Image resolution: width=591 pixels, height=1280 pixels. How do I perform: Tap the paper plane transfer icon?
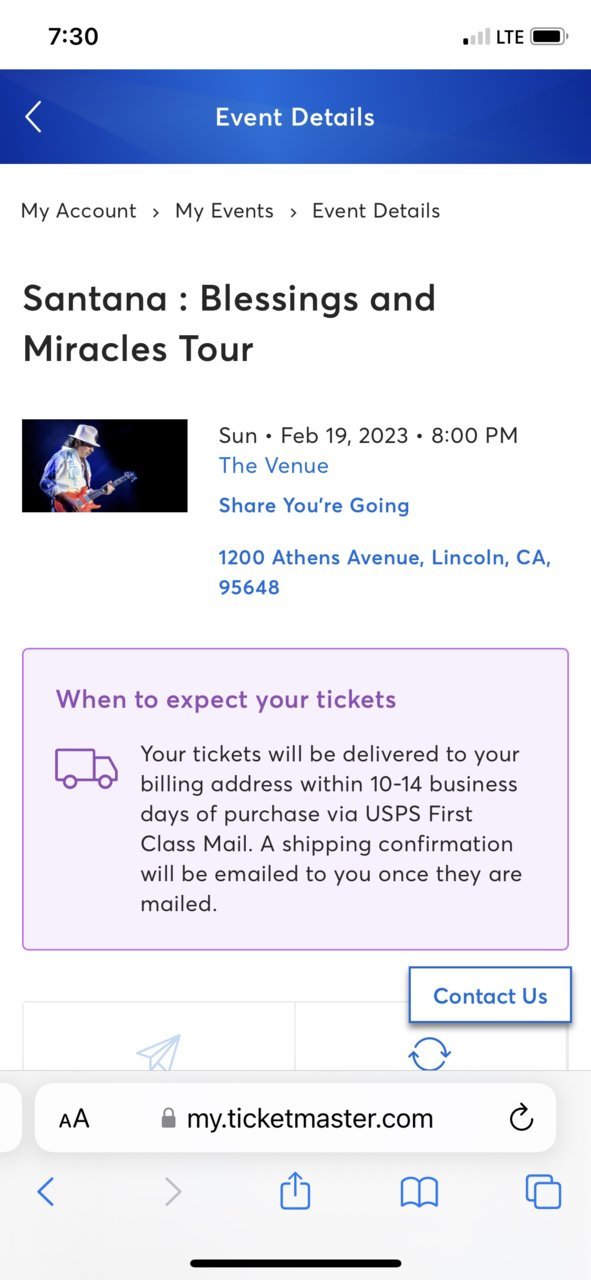pos(158,1052)
